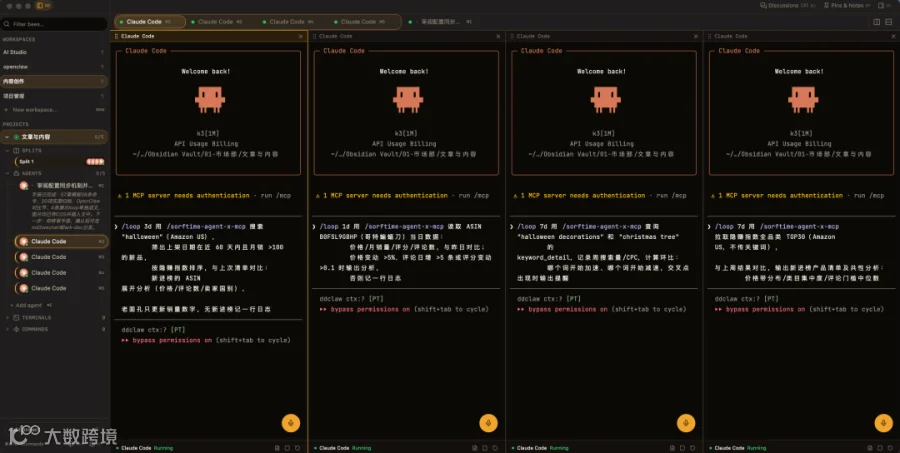The width and height of the screenshot is (900, 453).
Task: Select highlighted Claude Code agent in sidebar
Action: 61,241
